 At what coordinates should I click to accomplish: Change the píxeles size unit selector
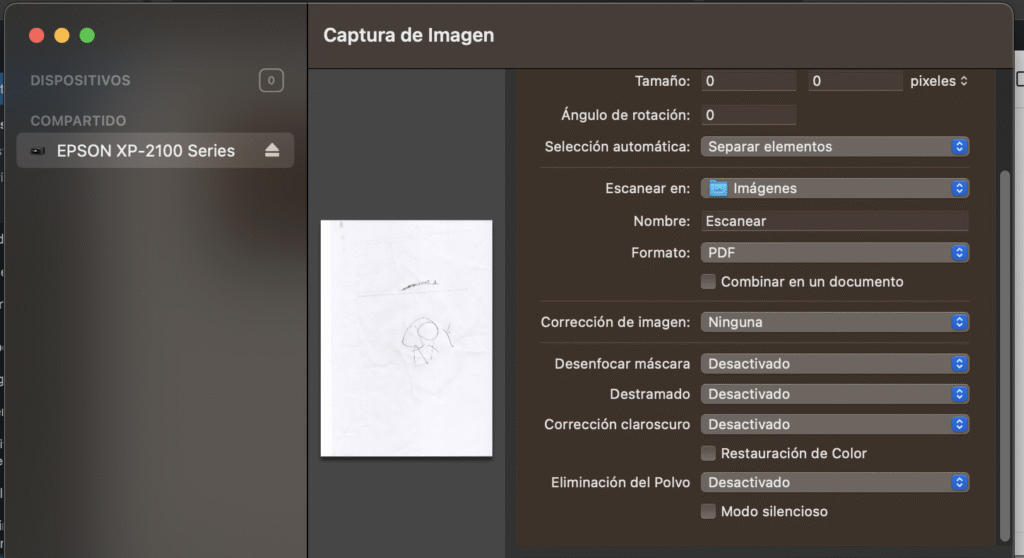coord(938,81)
